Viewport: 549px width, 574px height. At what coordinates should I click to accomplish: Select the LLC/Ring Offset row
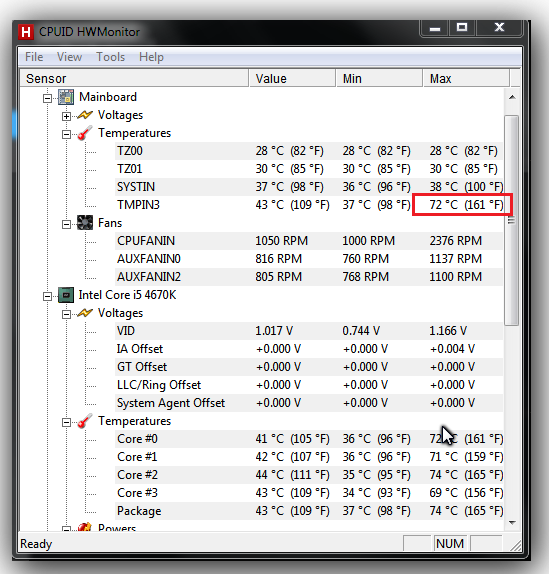pyautogui.click(x=309, y=385)
